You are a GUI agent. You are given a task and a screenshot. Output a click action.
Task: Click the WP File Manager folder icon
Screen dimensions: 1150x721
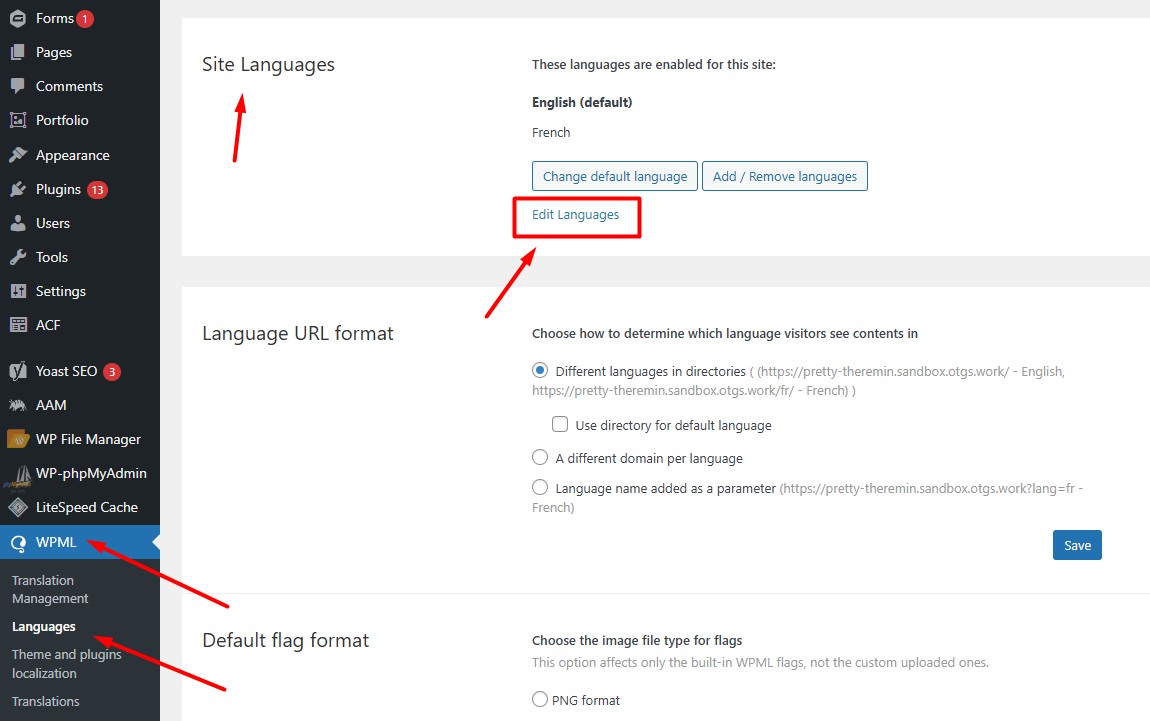pyautogui.click(x=18, y=439)
